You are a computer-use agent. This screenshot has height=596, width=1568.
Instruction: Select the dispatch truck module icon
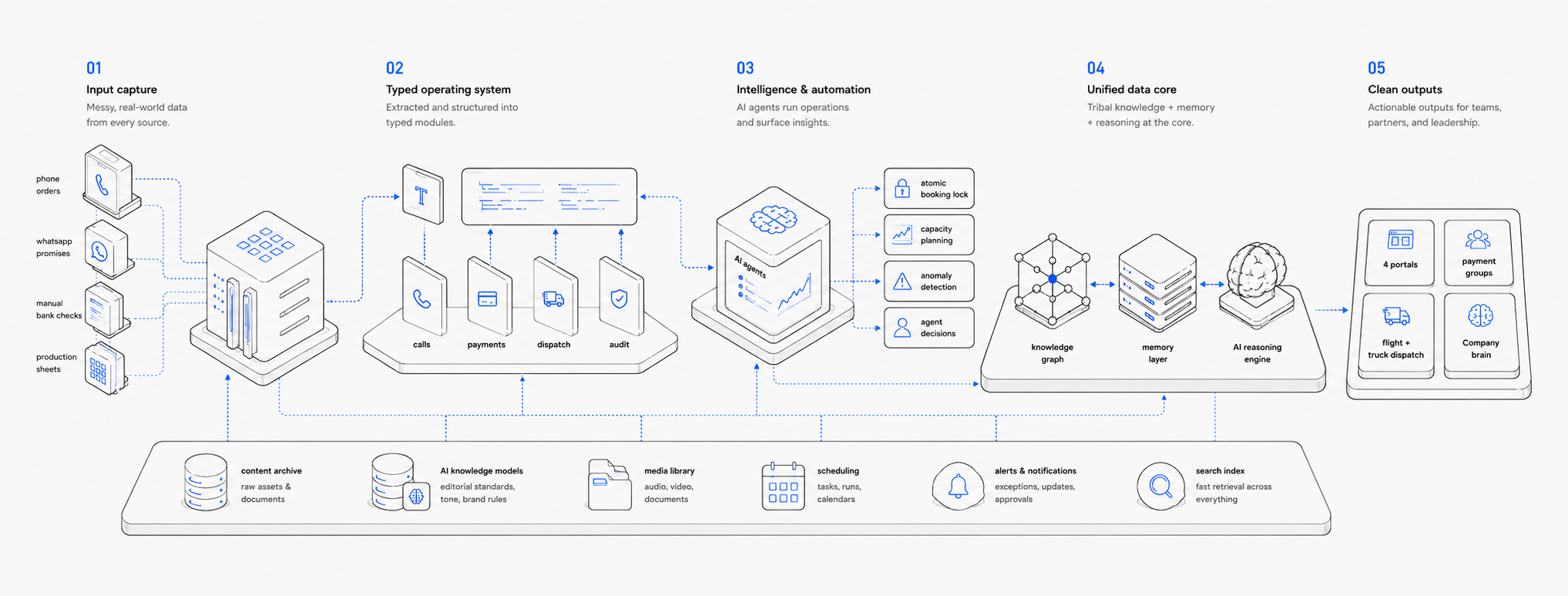(553, 298)
